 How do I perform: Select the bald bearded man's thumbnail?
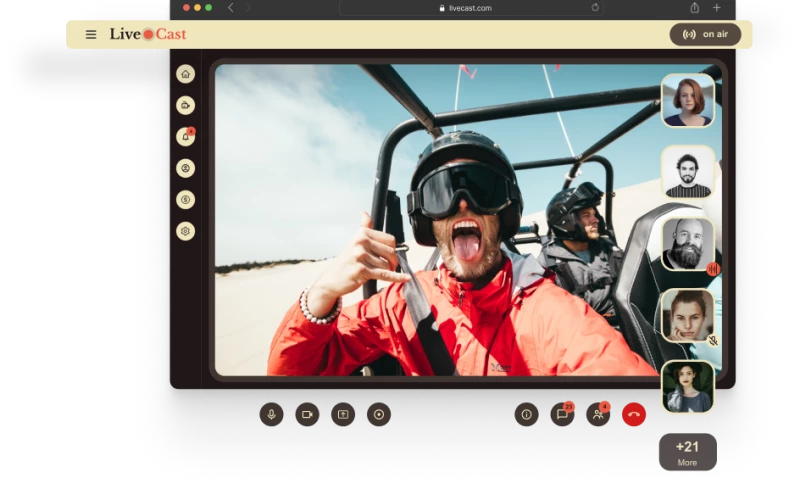coord(688,244)
